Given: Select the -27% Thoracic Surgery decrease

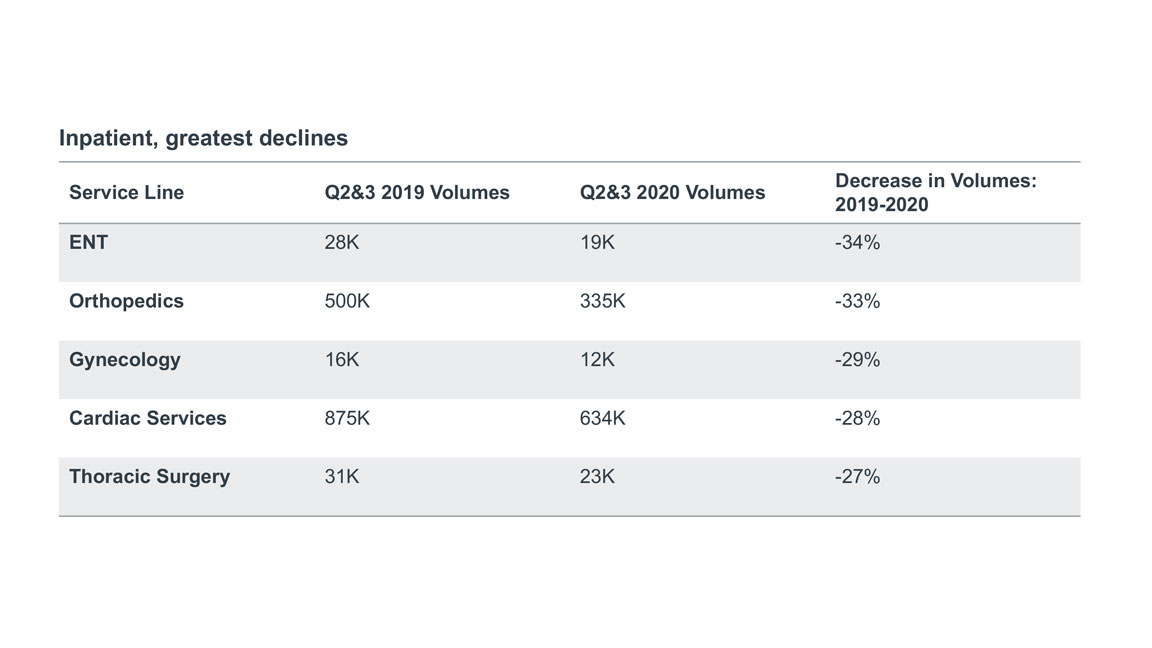Looking at the screenshot, I should [857, 476].
